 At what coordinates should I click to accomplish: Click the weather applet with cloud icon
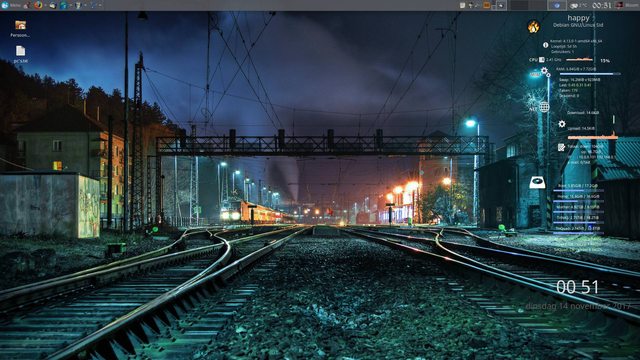578,5
